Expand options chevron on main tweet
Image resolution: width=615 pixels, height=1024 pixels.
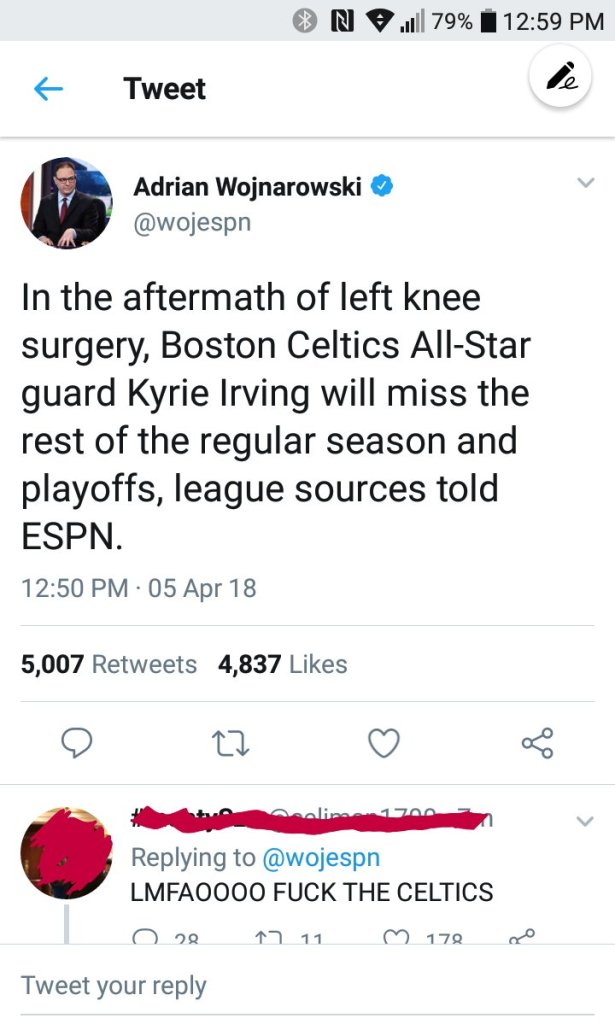point(586,183)
